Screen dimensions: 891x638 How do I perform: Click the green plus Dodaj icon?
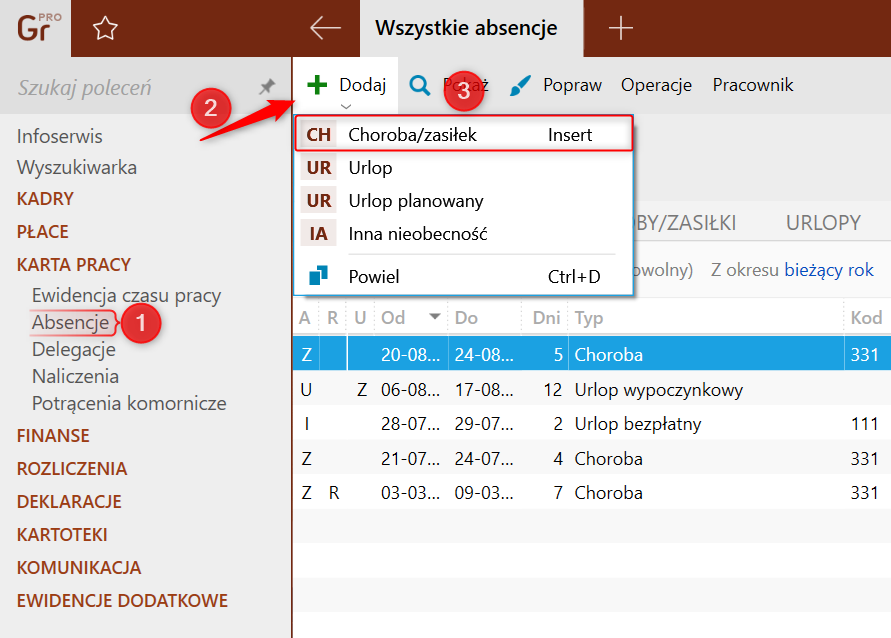coord(317,85)
